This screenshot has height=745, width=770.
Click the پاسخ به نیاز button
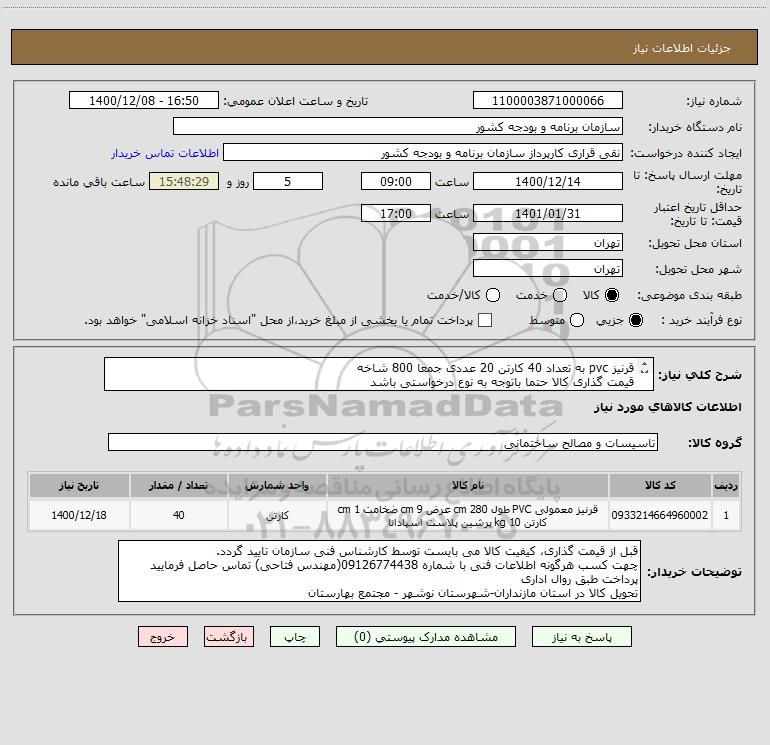point(581,637)
